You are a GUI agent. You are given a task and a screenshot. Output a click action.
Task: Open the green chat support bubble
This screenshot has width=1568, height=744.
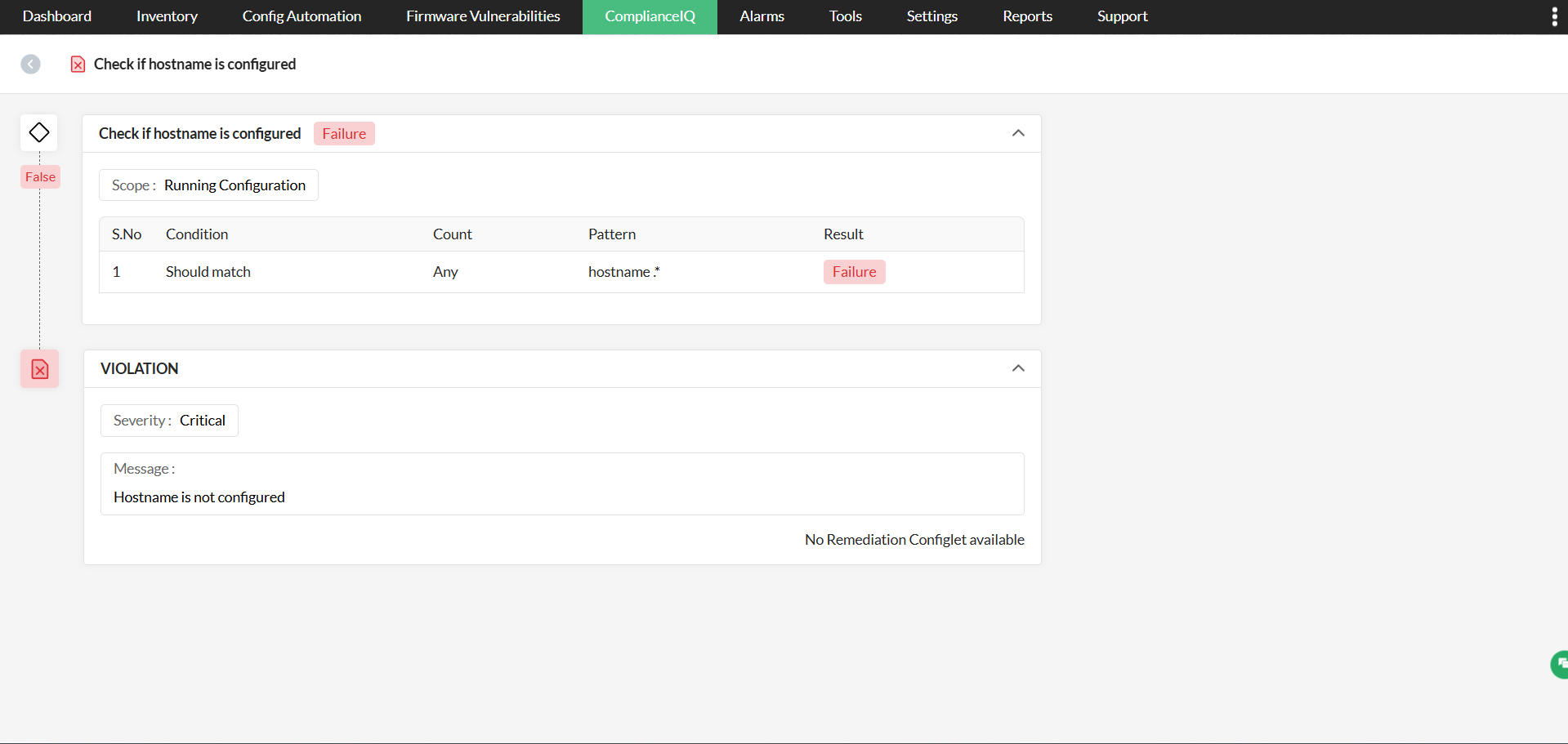[1557, 664]
